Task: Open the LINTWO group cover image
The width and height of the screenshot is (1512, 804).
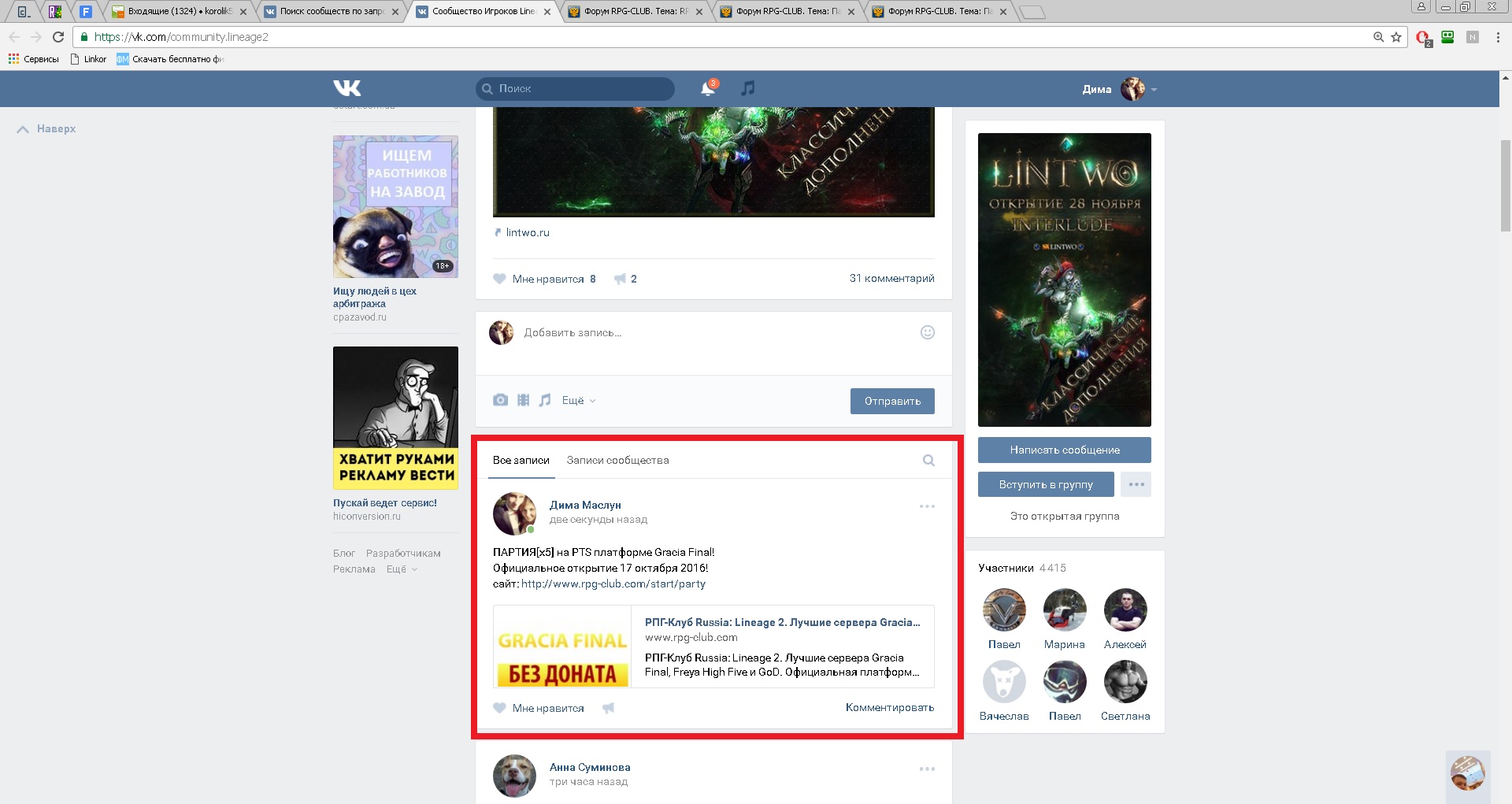Action: tap(1065, 280)
